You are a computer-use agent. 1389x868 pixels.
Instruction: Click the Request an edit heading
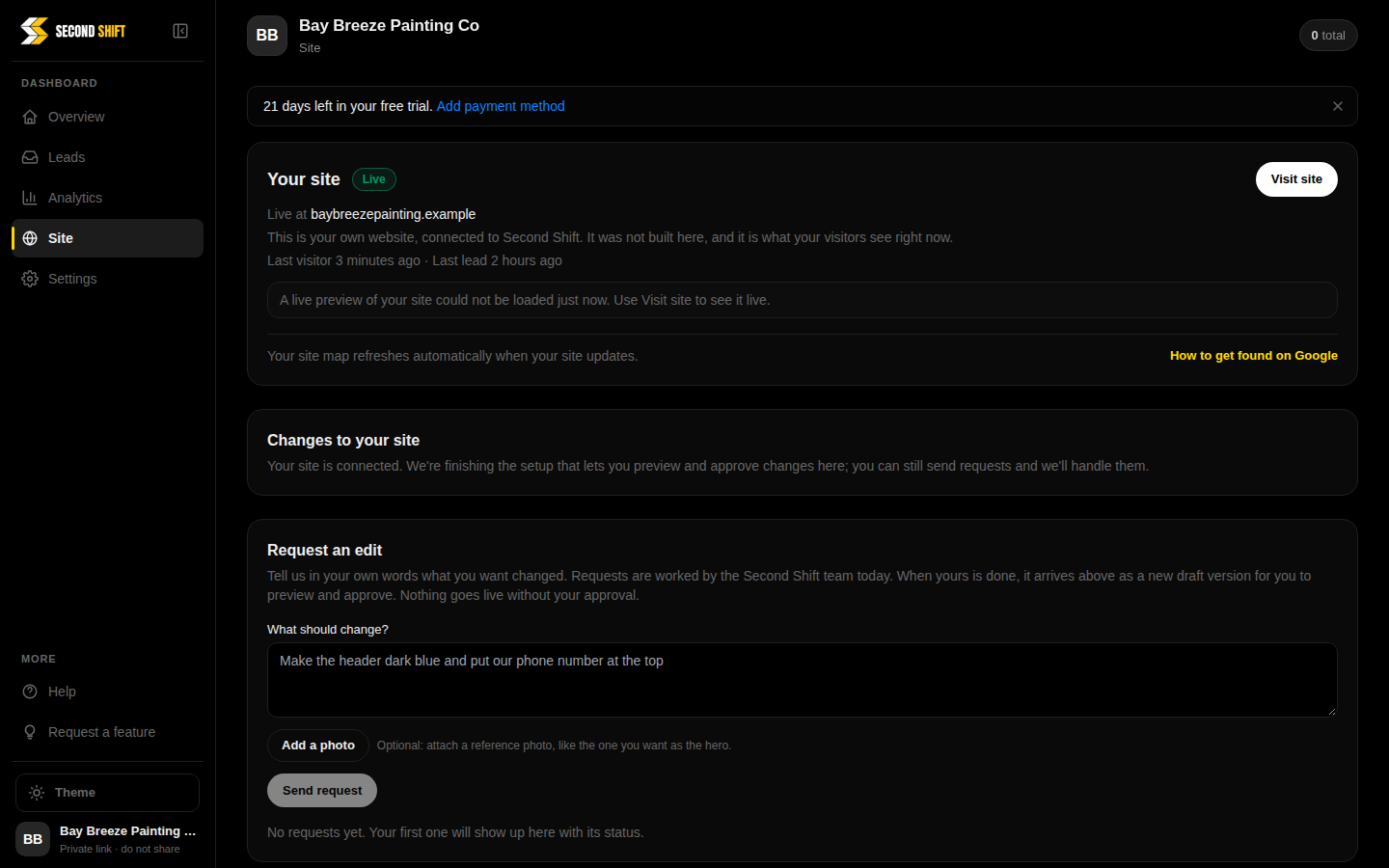pos(324,550)
